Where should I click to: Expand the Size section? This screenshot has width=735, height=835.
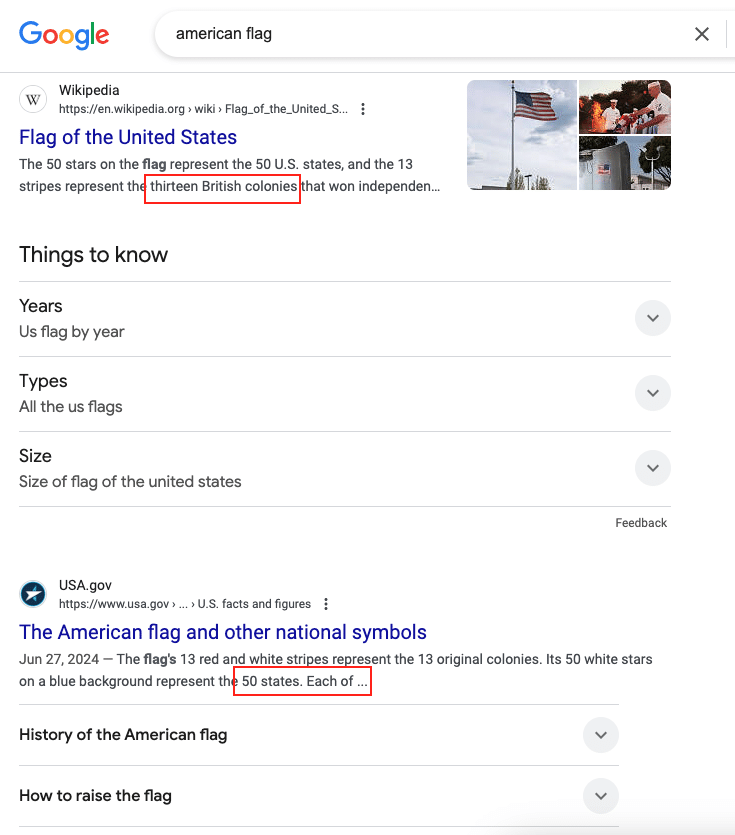(x=652, y=468)
